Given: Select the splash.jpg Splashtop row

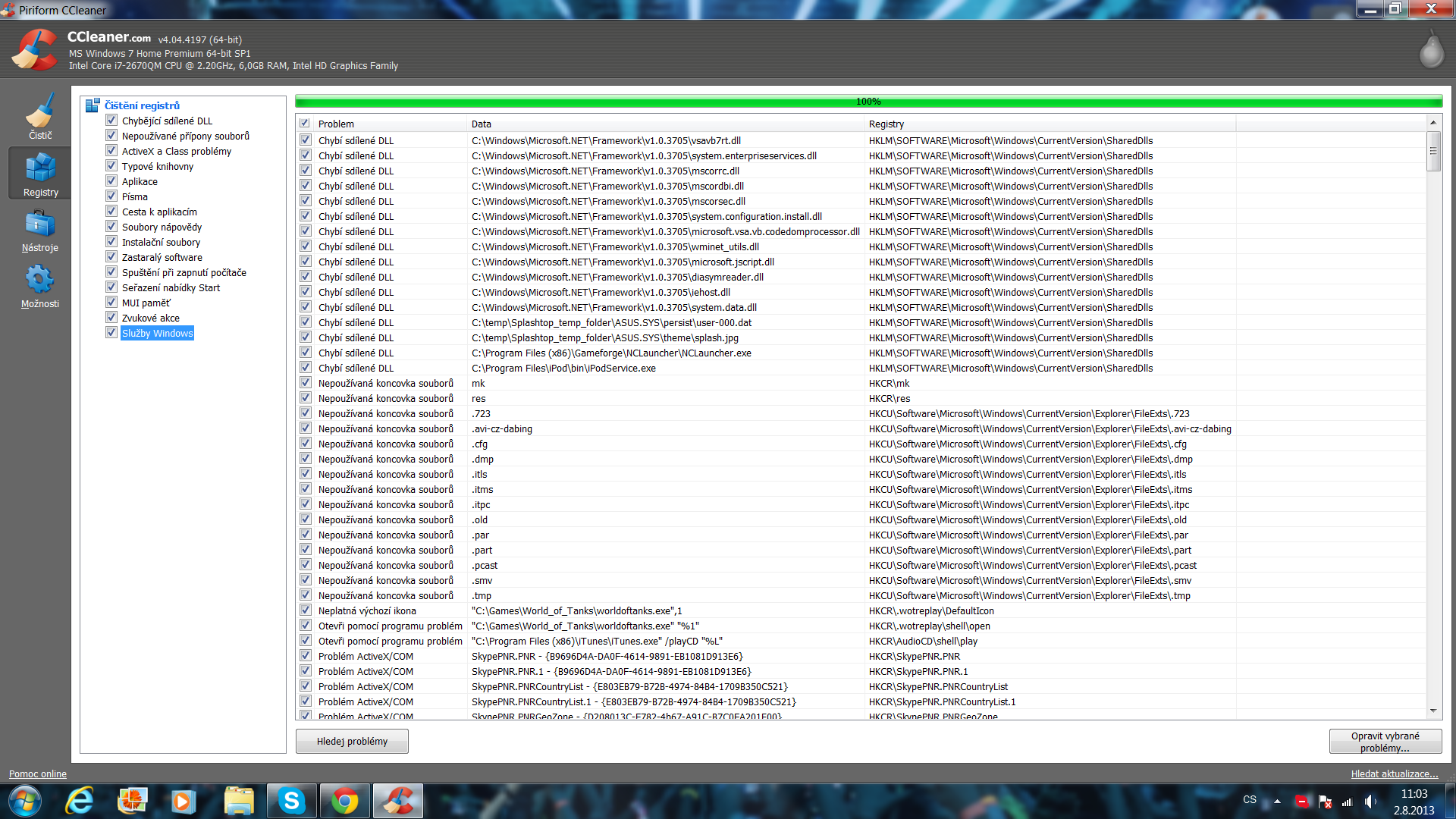Looking at the screenshot, I should [x=861, y=337].
